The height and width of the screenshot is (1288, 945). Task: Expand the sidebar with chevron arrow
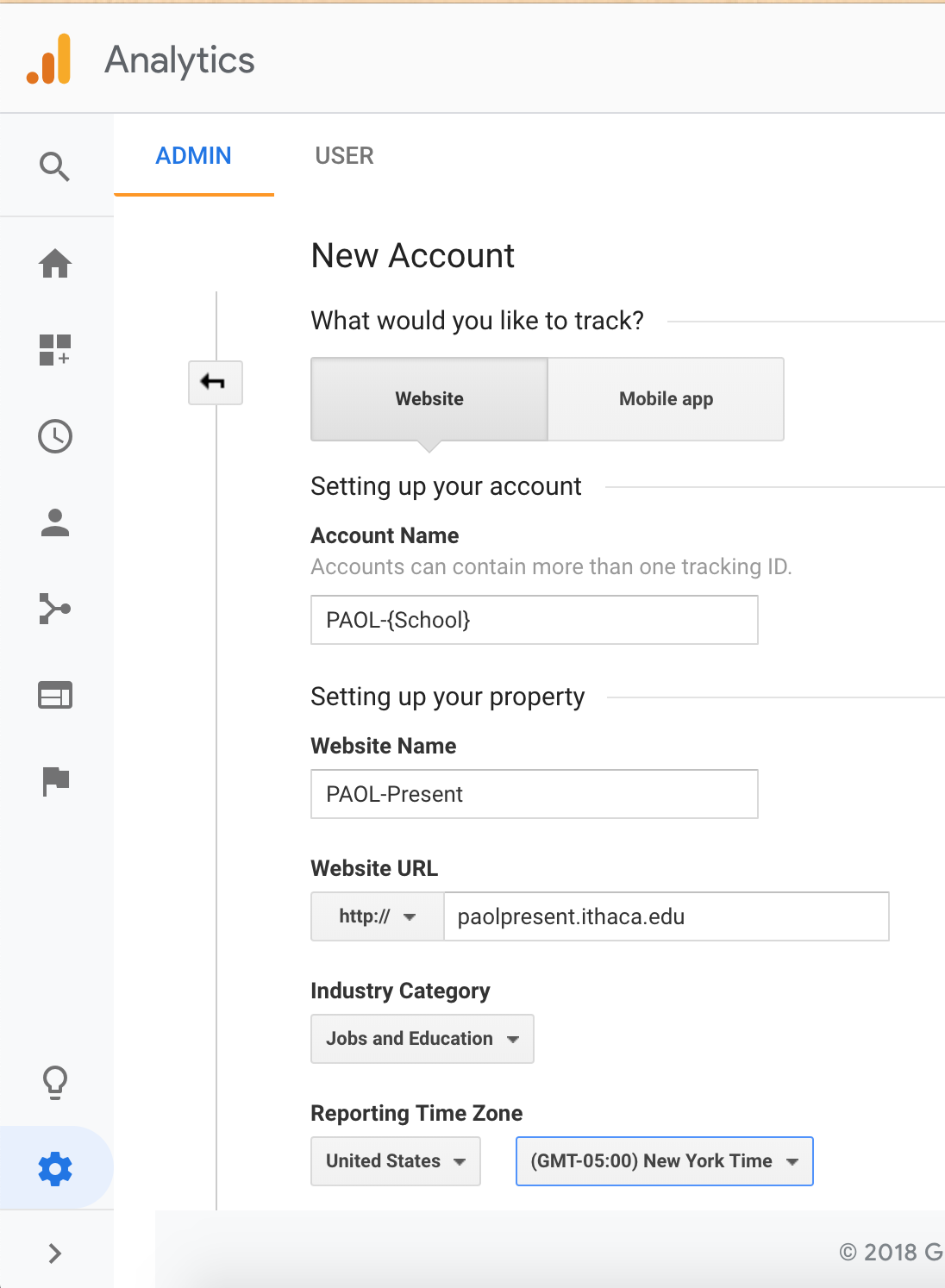coord(55,1253)
